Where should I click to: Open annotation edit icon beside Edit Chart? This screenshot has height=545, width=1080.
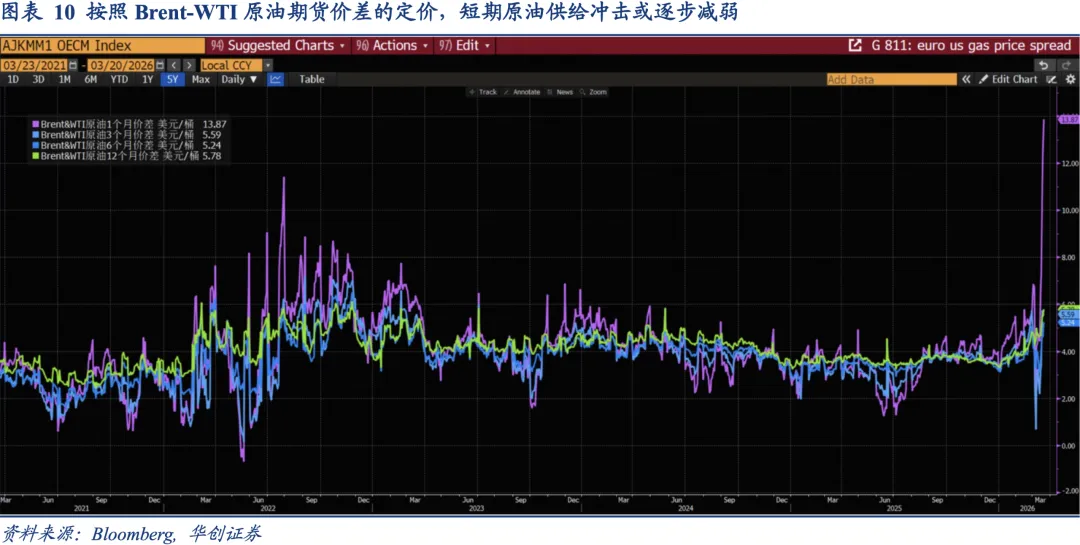[1051, 79]
